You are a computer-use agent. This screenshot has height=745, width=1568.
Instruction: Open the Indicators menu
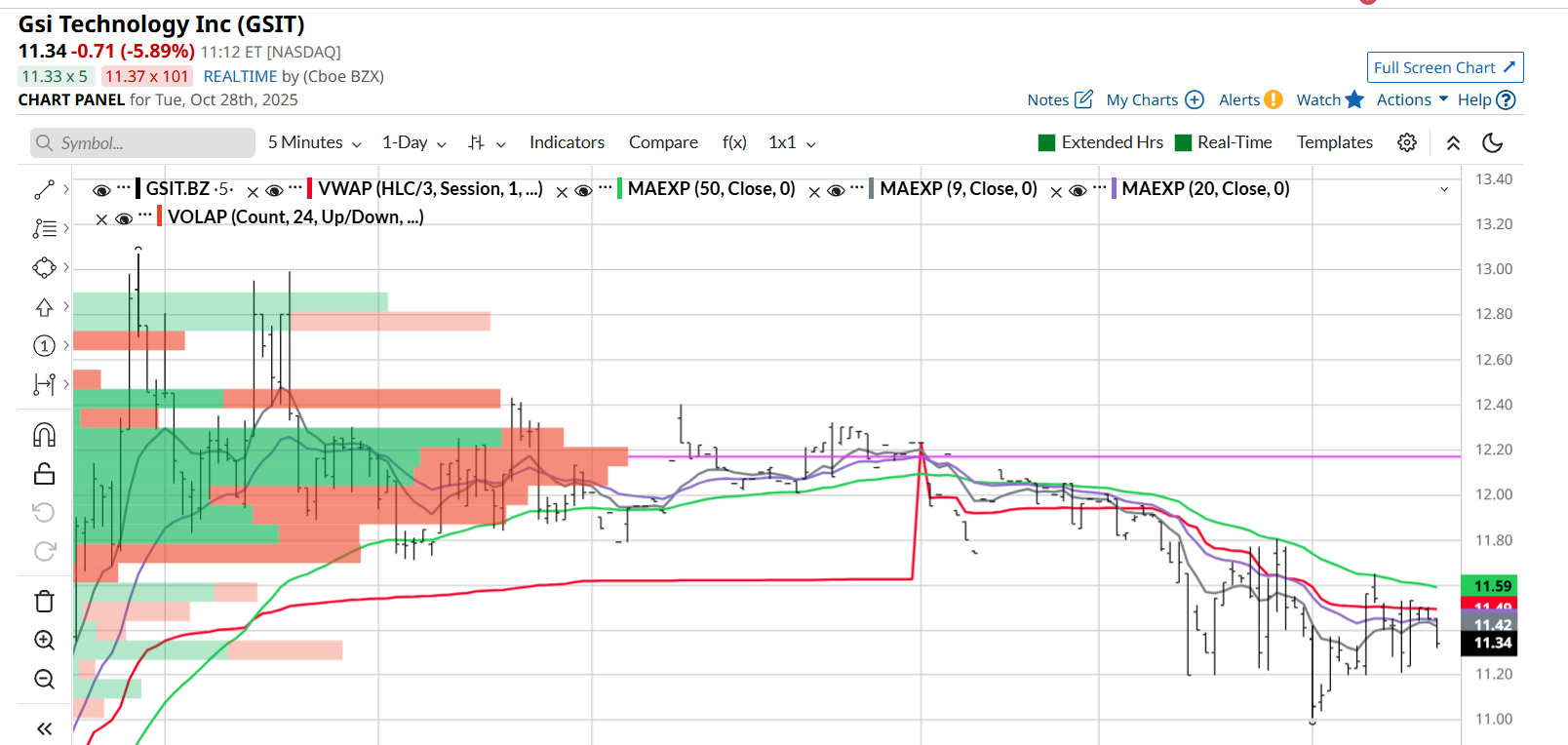[567, 142]
